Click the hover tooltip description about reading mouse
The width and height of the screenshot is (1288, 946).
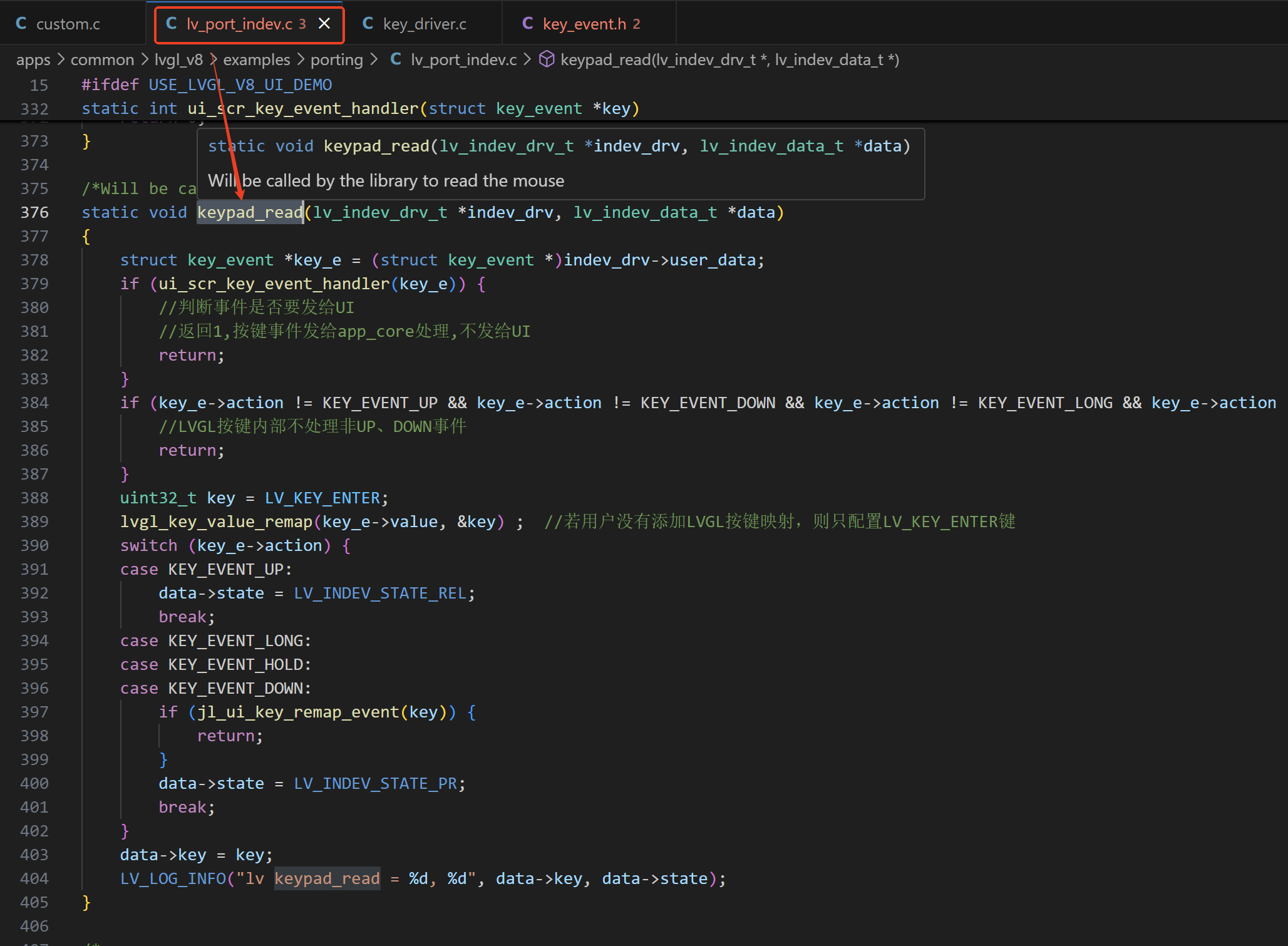(x=386, y=181)
